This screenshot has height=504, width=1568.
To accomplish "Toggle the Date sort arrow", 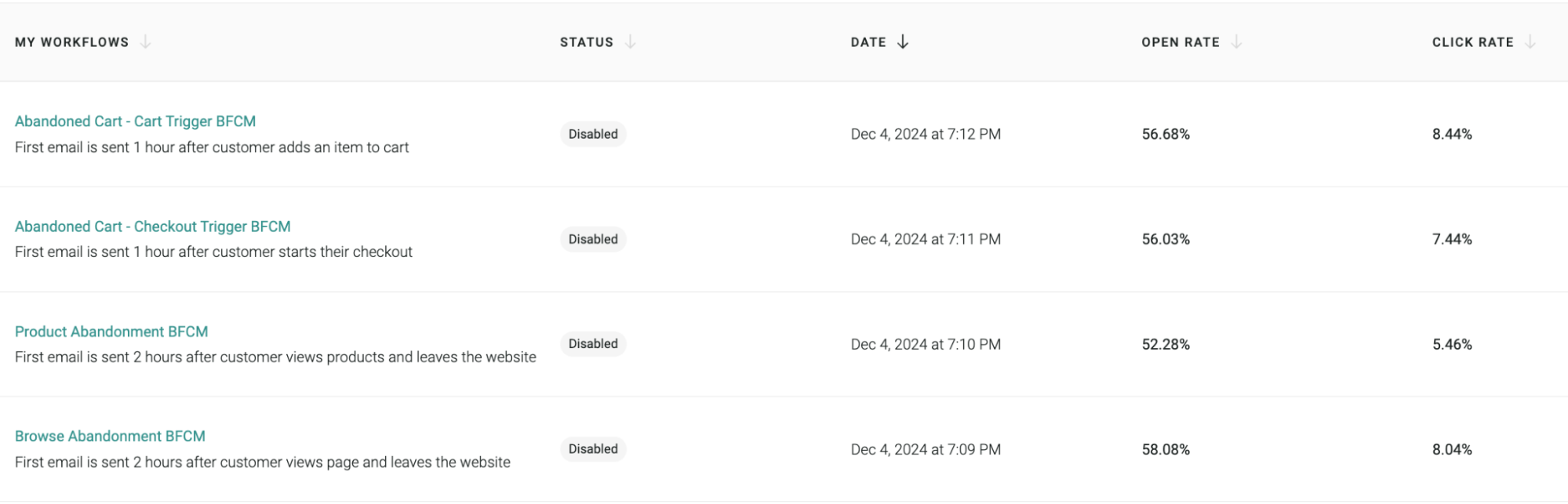I will [x=903, y=42].
